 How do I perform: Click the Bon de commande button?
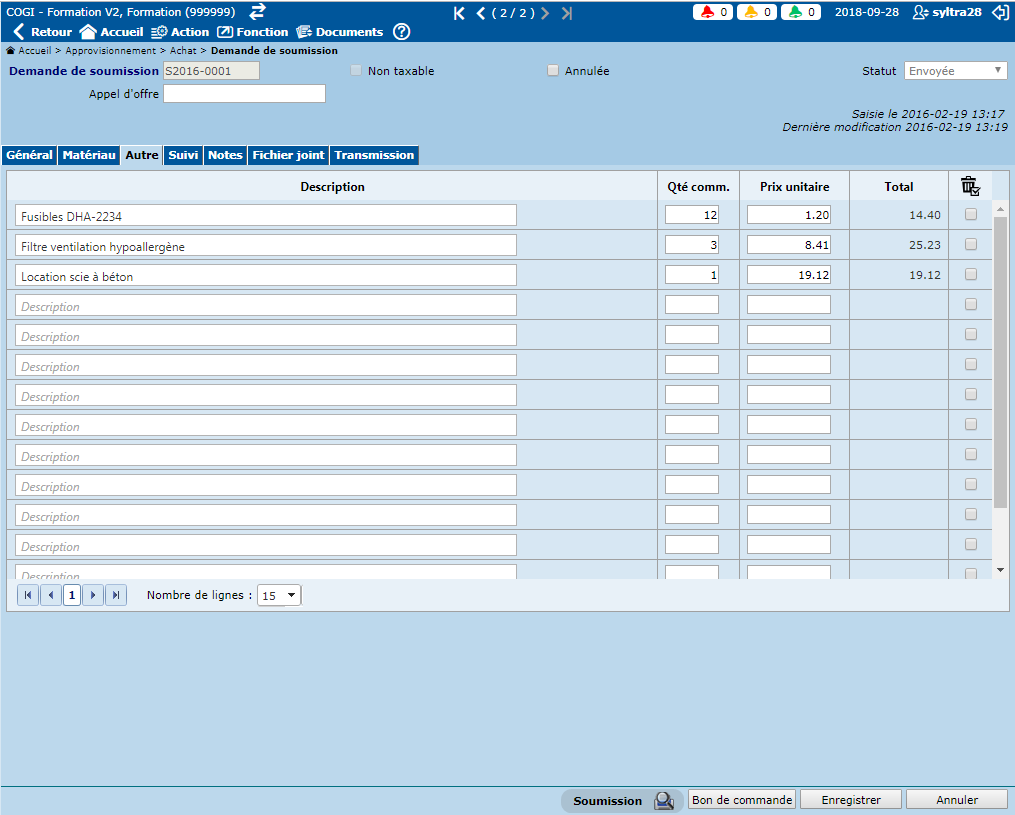742,800
